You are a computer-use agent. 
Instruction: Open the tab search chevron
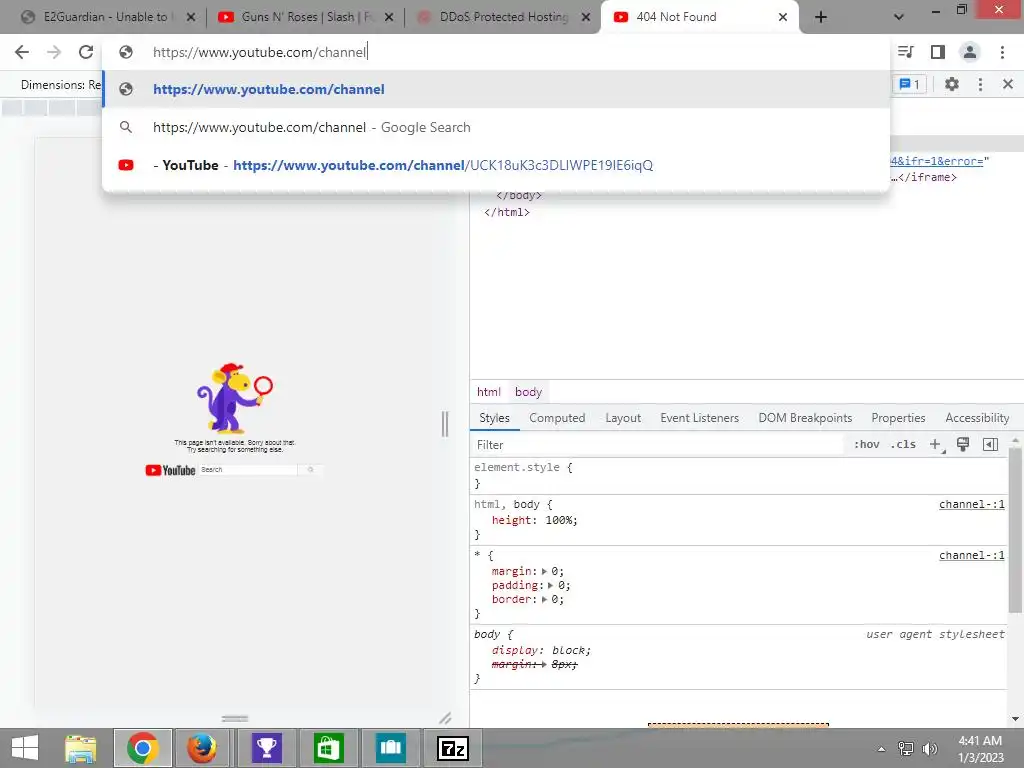(899, 17)
